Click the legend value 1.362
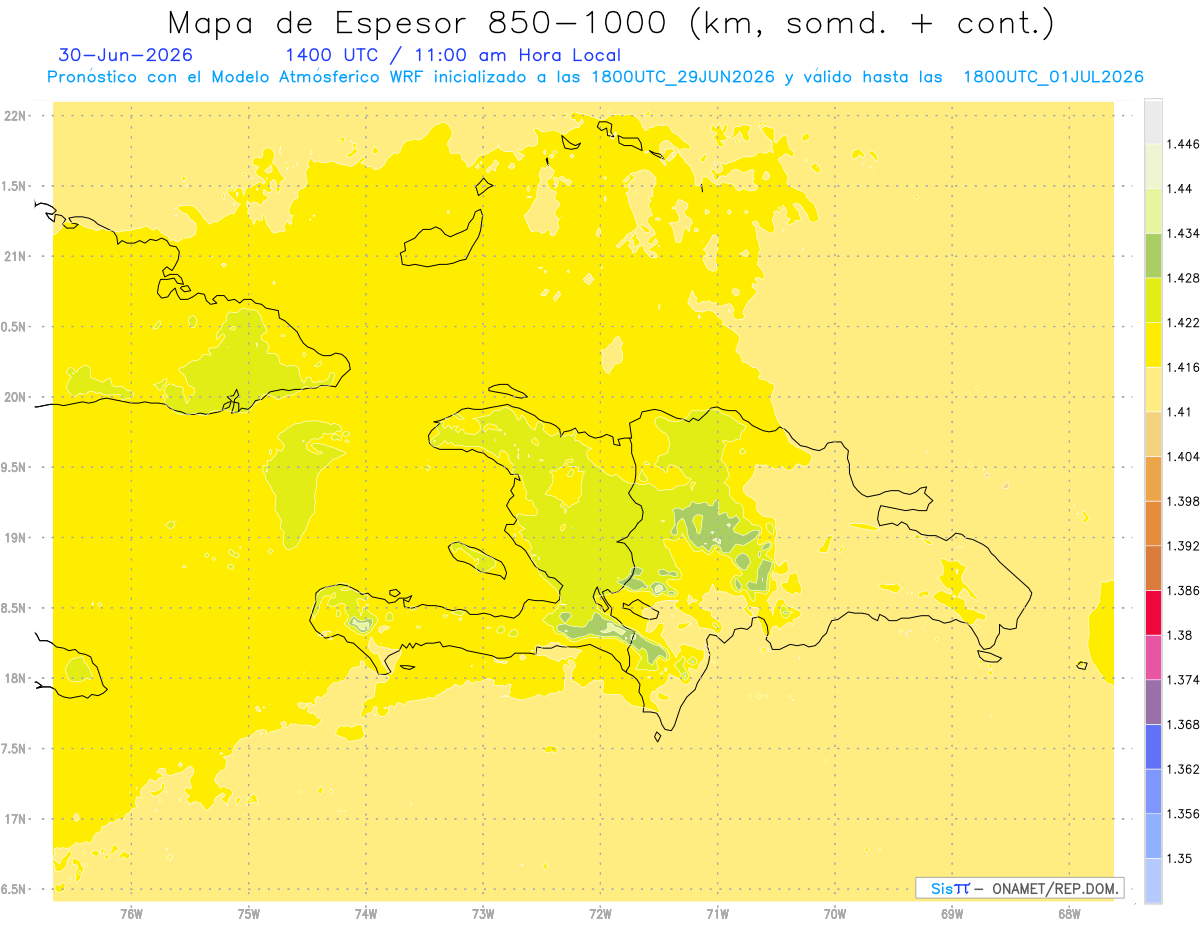This screenshot has height=927, width=1200. pyautogui.click(x=1185, y=769)
